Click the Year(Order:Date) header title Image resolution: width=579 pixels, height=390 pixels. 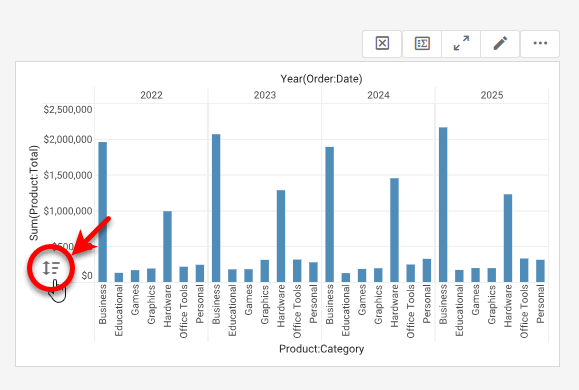click(321, 79)
